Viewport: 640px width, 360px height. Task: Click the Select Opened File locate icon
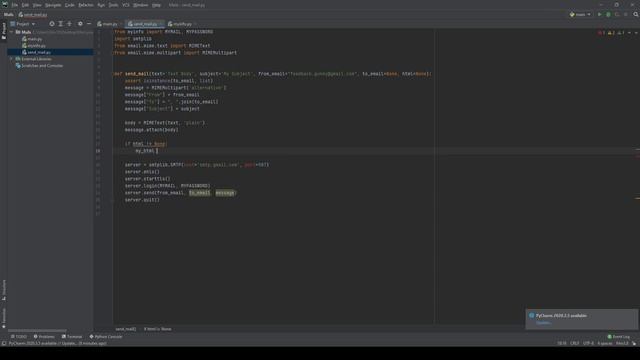[52, 24]
